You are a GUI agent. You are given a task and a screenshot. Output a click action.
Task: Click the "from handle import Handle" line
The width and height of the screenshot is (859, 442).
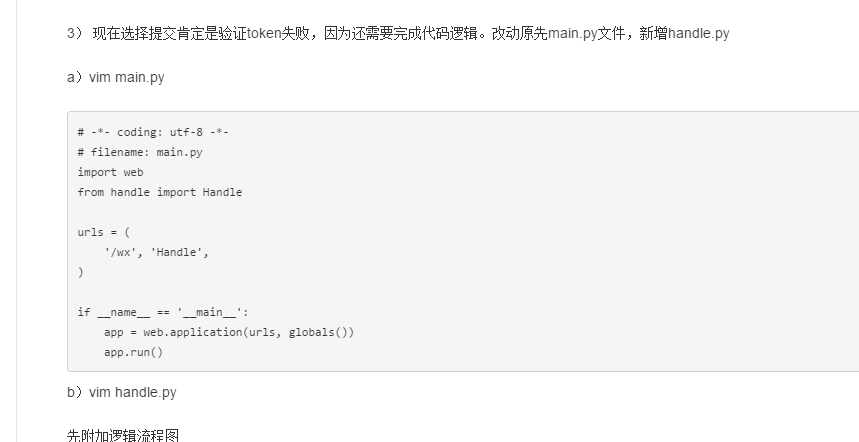[x=160, y=192]
